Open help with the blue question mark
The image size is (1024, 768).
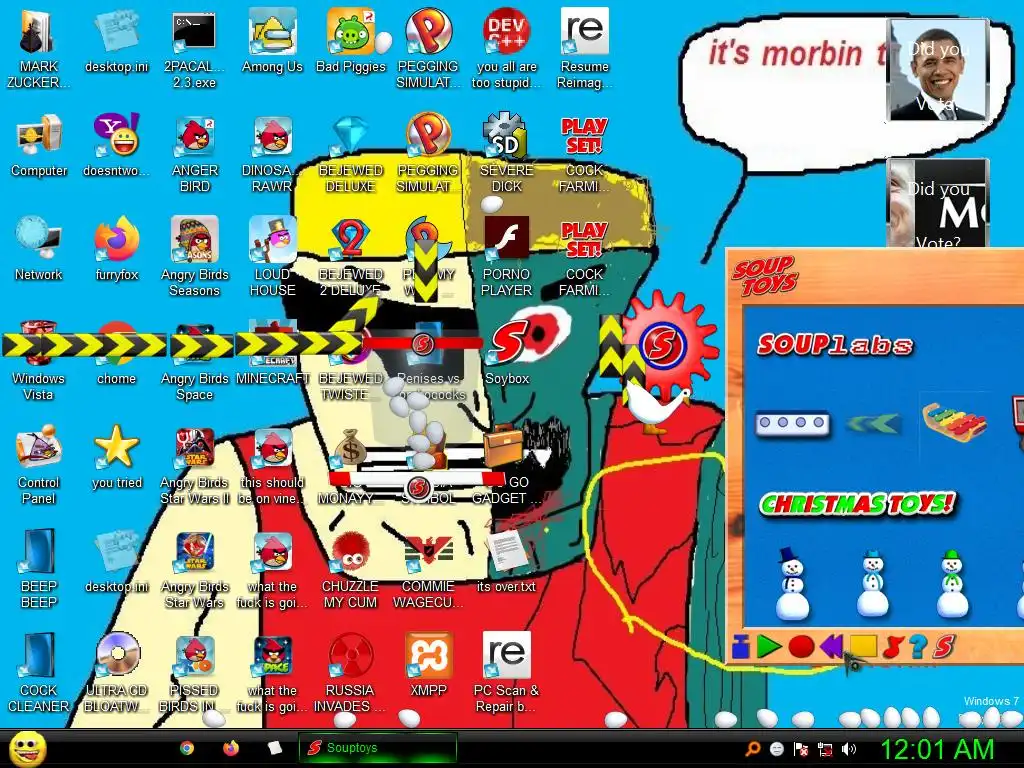[917, 647]
